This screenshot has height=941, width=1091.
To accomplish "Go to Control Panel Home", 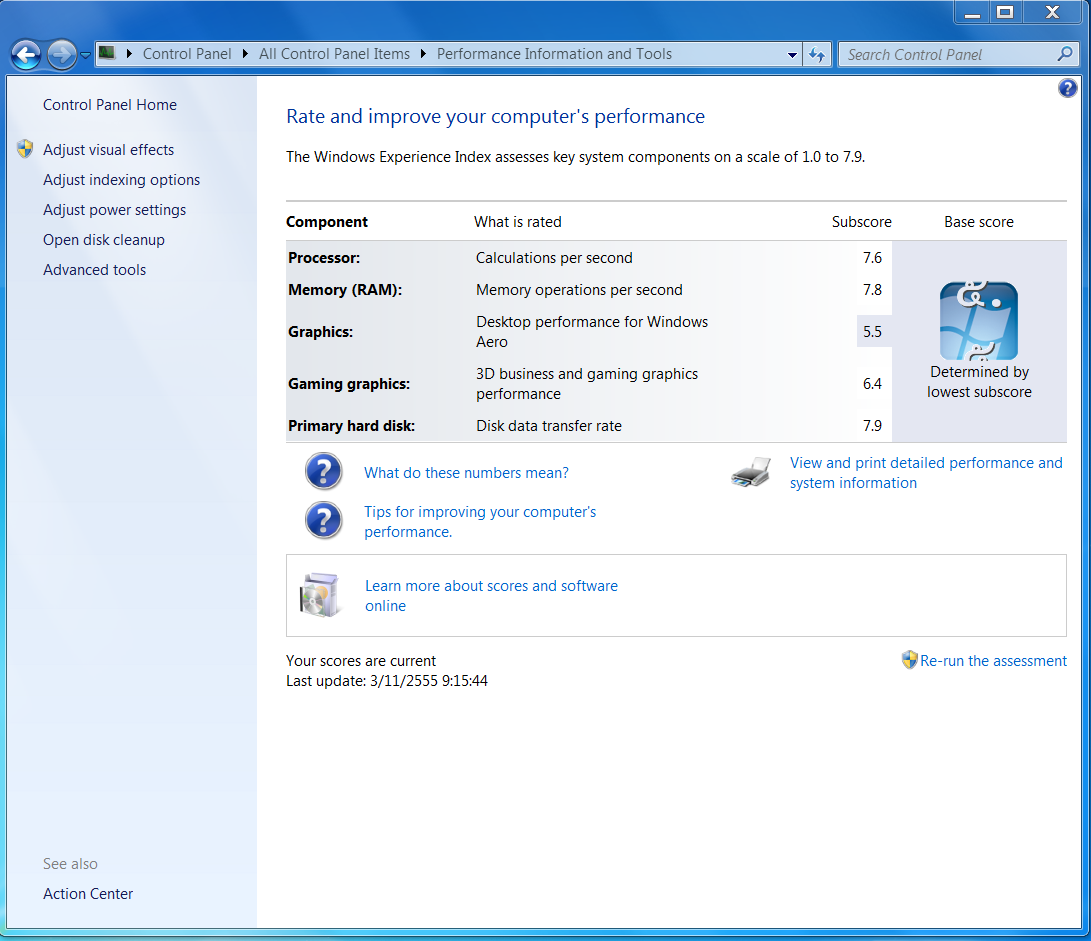I will (x=110, y=104).
